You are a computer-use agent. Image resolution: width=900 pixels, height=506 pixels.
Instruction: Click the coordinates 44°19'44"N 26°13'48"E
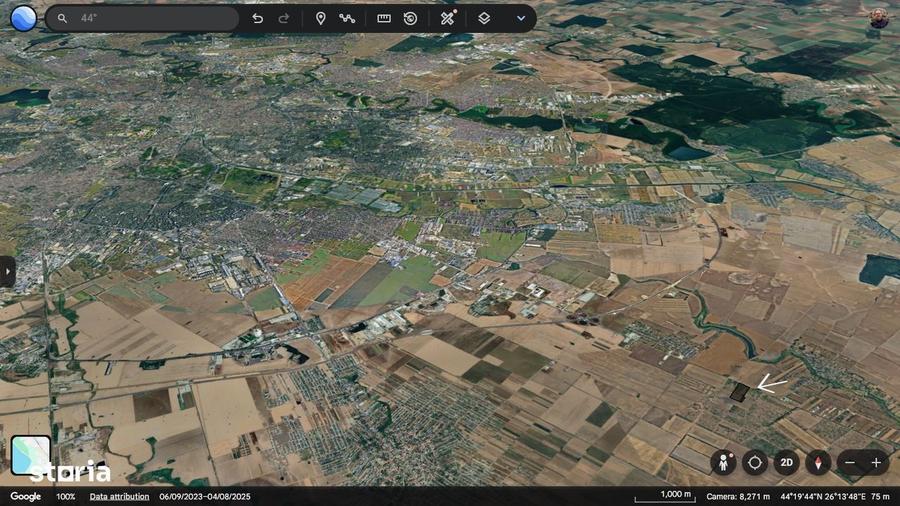point(823,497)
